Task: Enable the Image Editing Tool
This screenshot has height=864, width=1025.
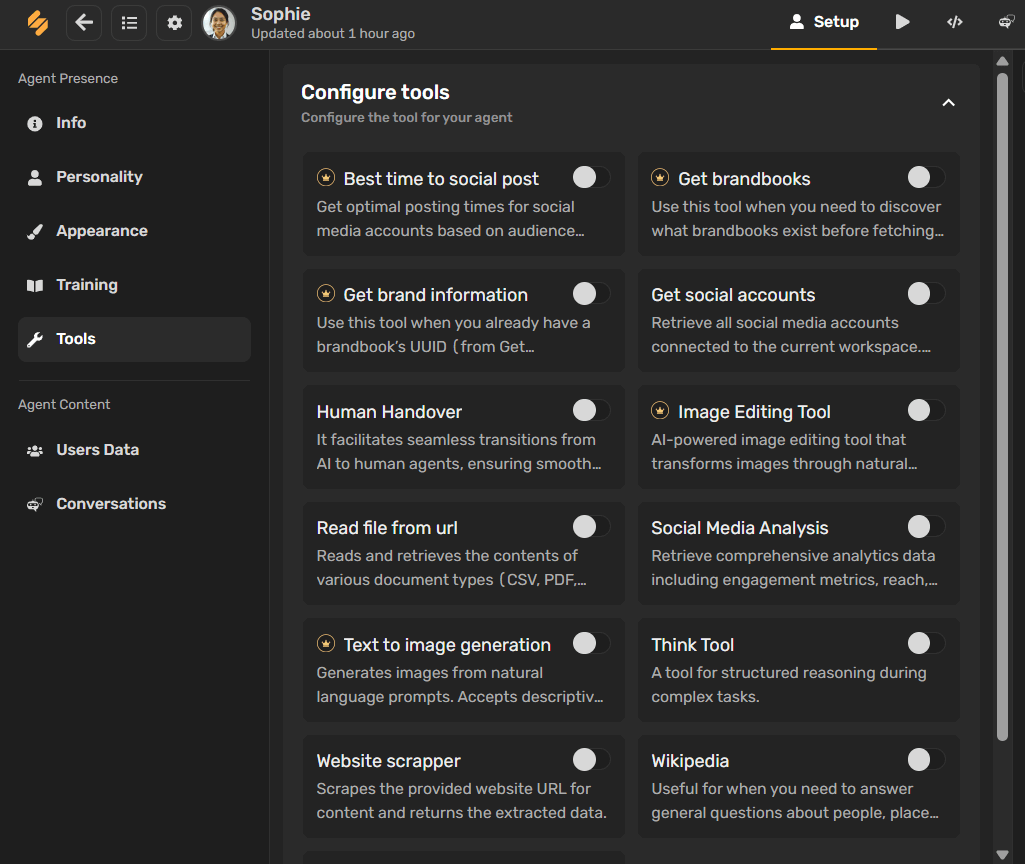Action: click(926, 410)
